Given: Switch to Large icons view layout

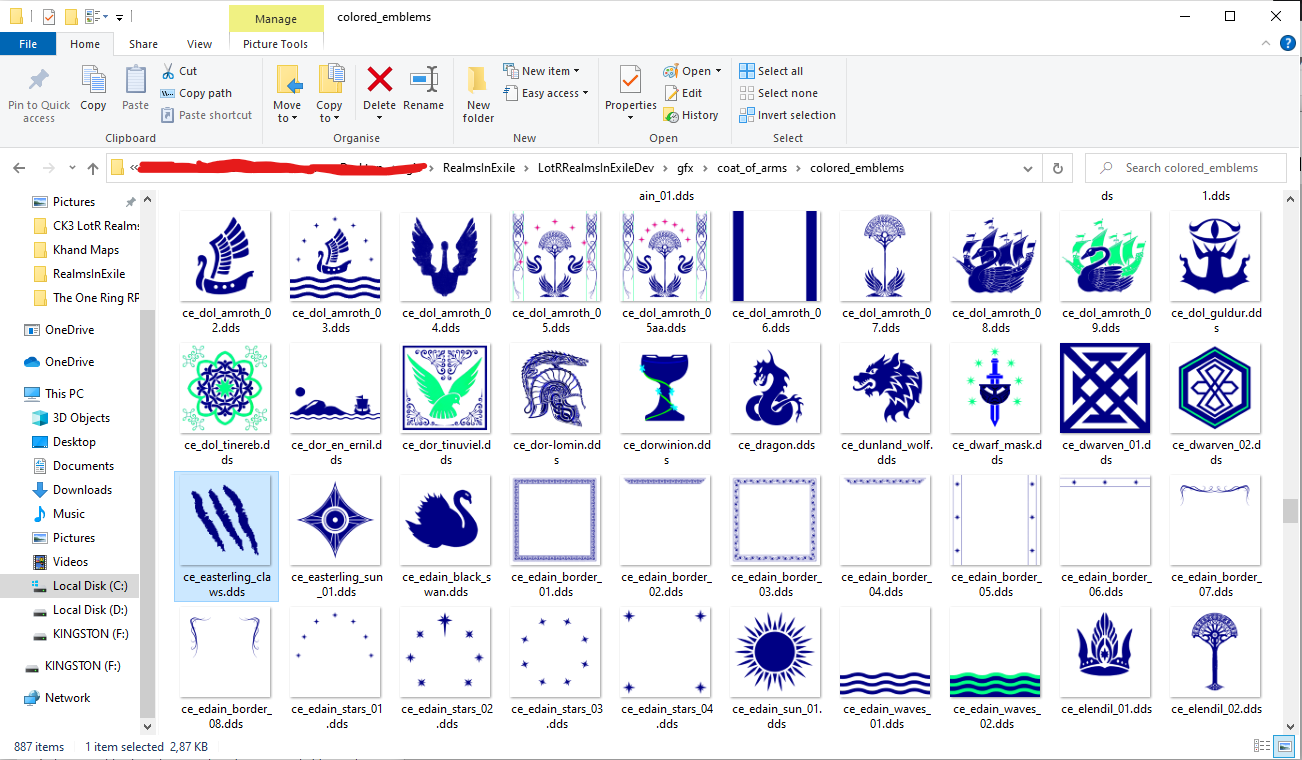Looking at the screenshot, I should (x=1283, y=747).
